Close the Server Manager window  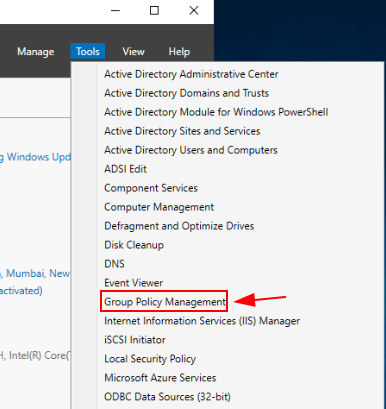click(194, 11)
